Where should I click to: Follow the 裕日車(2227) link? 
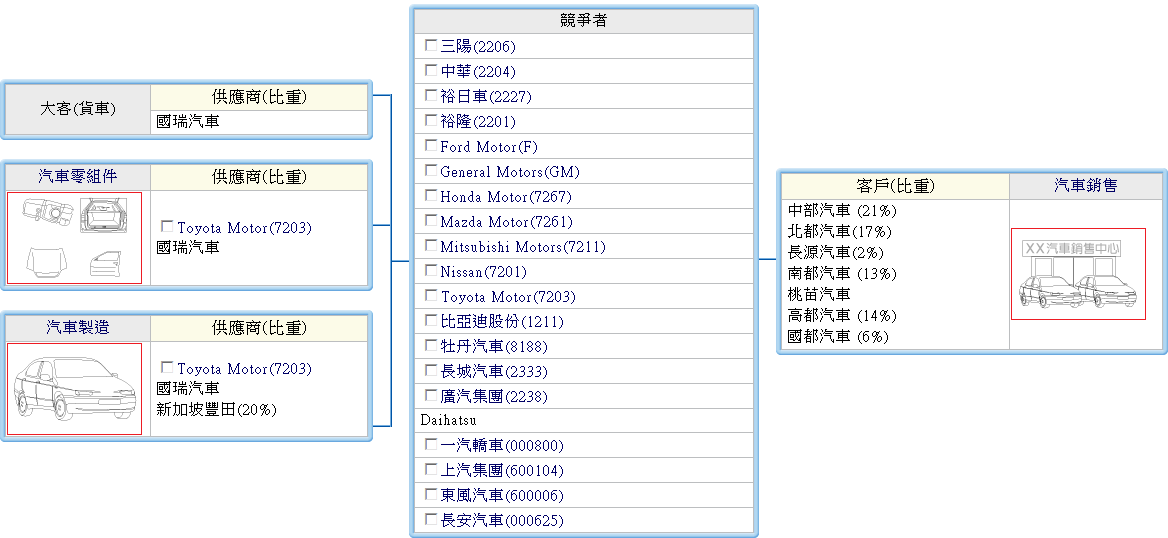click(486, 97)
